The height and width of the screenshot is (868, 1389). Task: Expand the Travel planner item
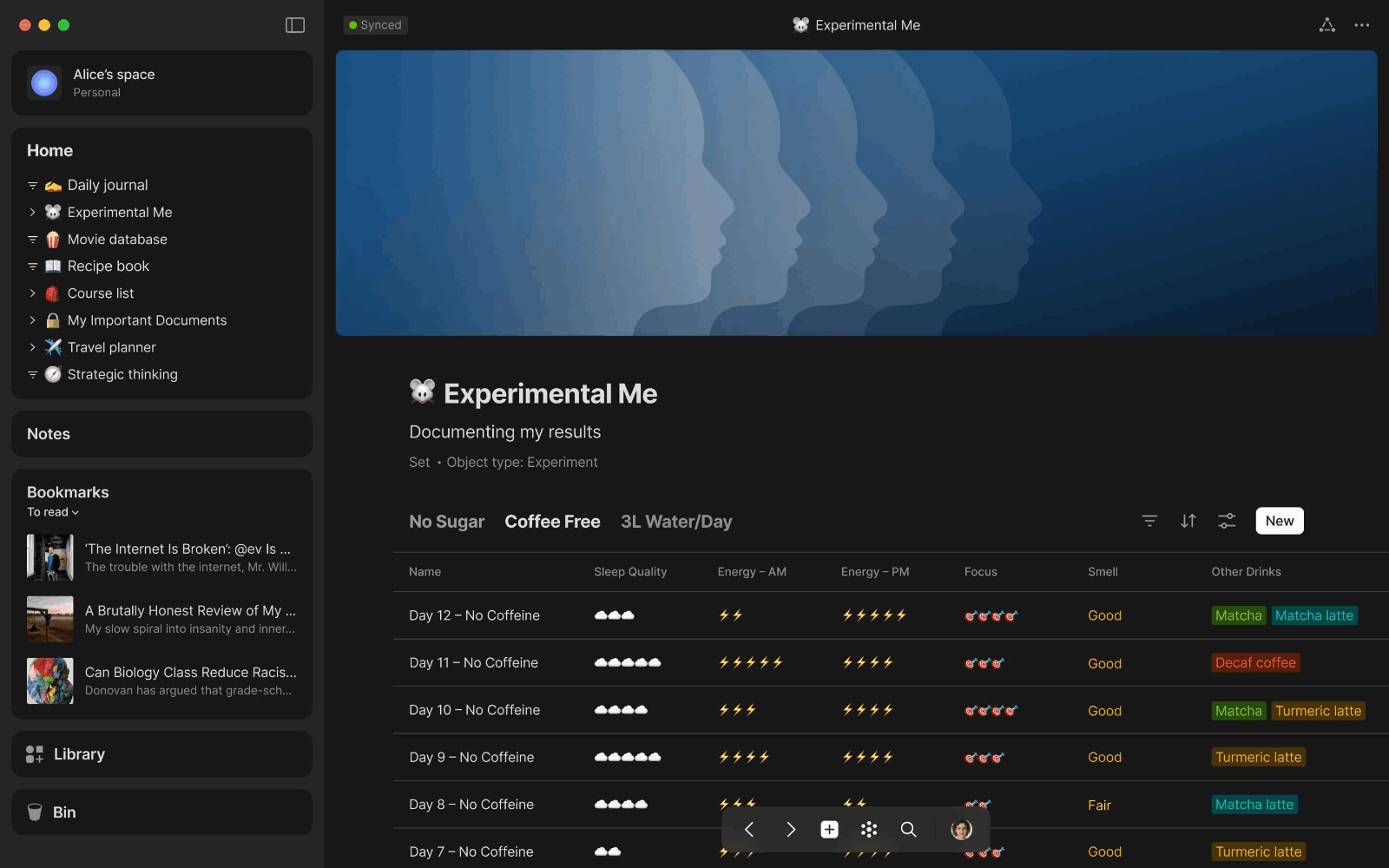(x=32, y=347)
